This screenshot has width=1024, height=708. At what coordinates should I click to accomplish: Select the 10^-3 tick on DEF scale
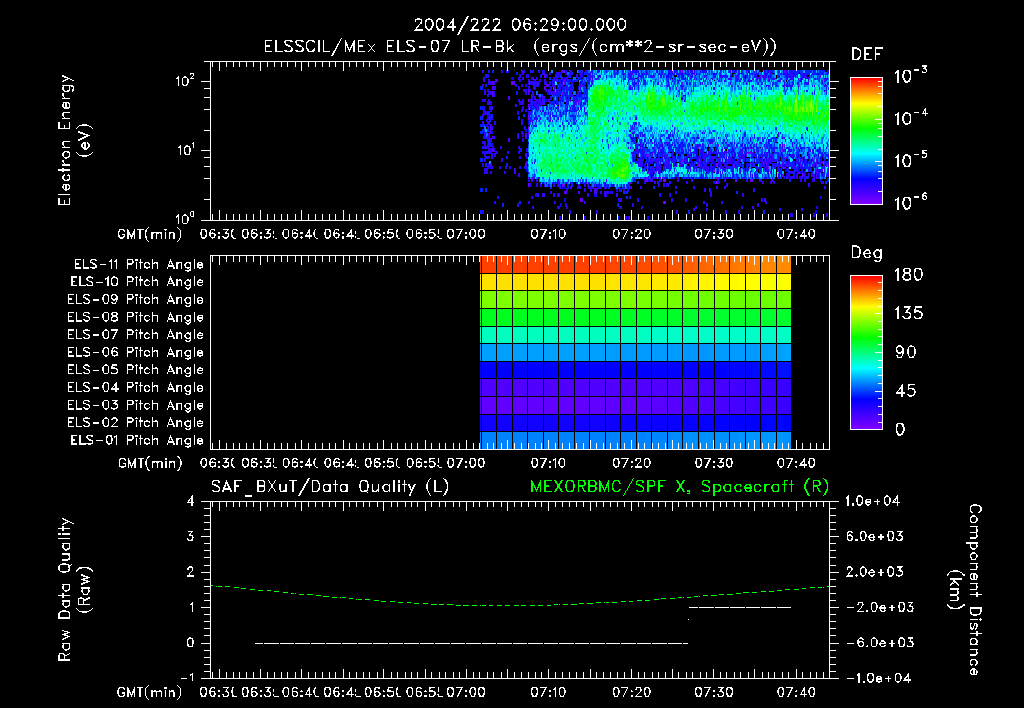tap(910, 75)
